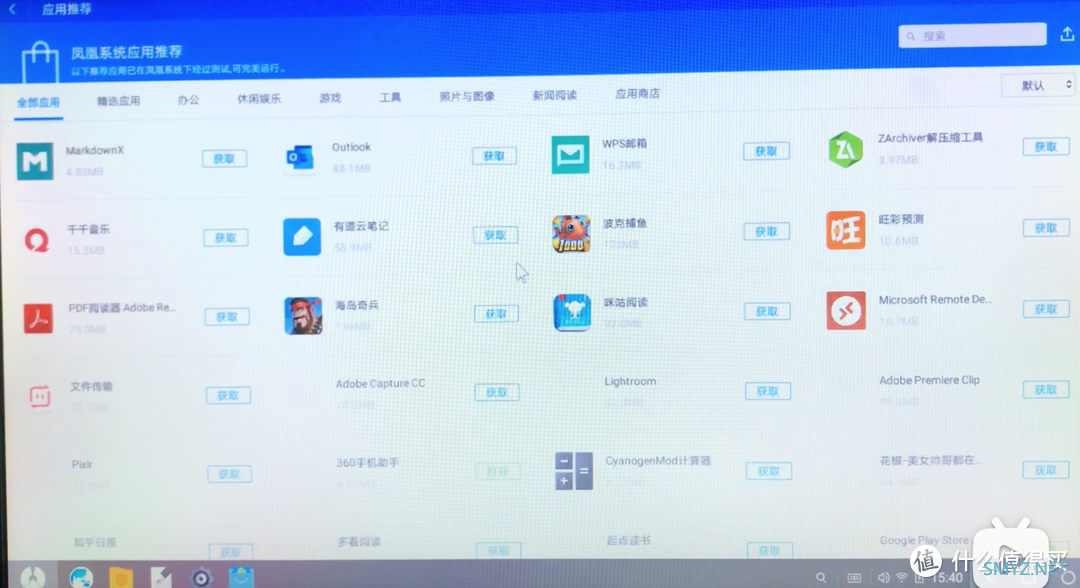Open the CyanogenMod calculator icon
The width and height of the screenshot is (1080, 588).
[574, 471]
